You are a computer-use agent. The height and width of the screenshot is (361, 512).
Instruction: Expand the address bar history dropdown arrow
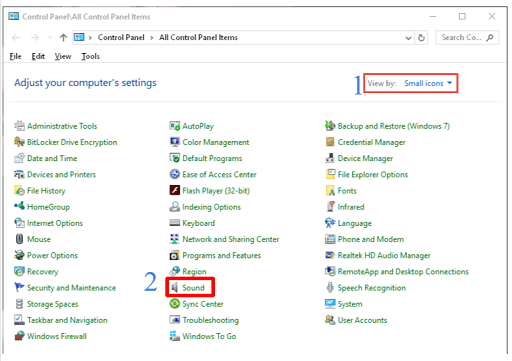(x=408, y=38)
